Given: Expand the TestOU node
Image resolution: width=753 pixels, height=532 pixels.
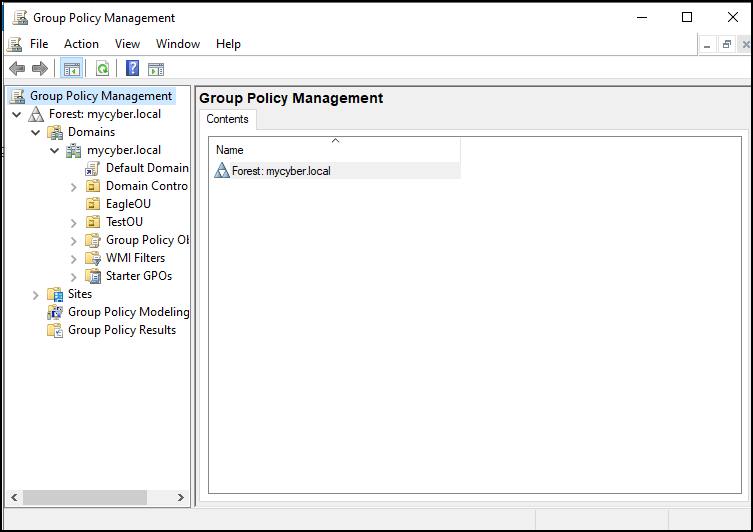Looking at the screenshot, I should (x=73, y=223).
